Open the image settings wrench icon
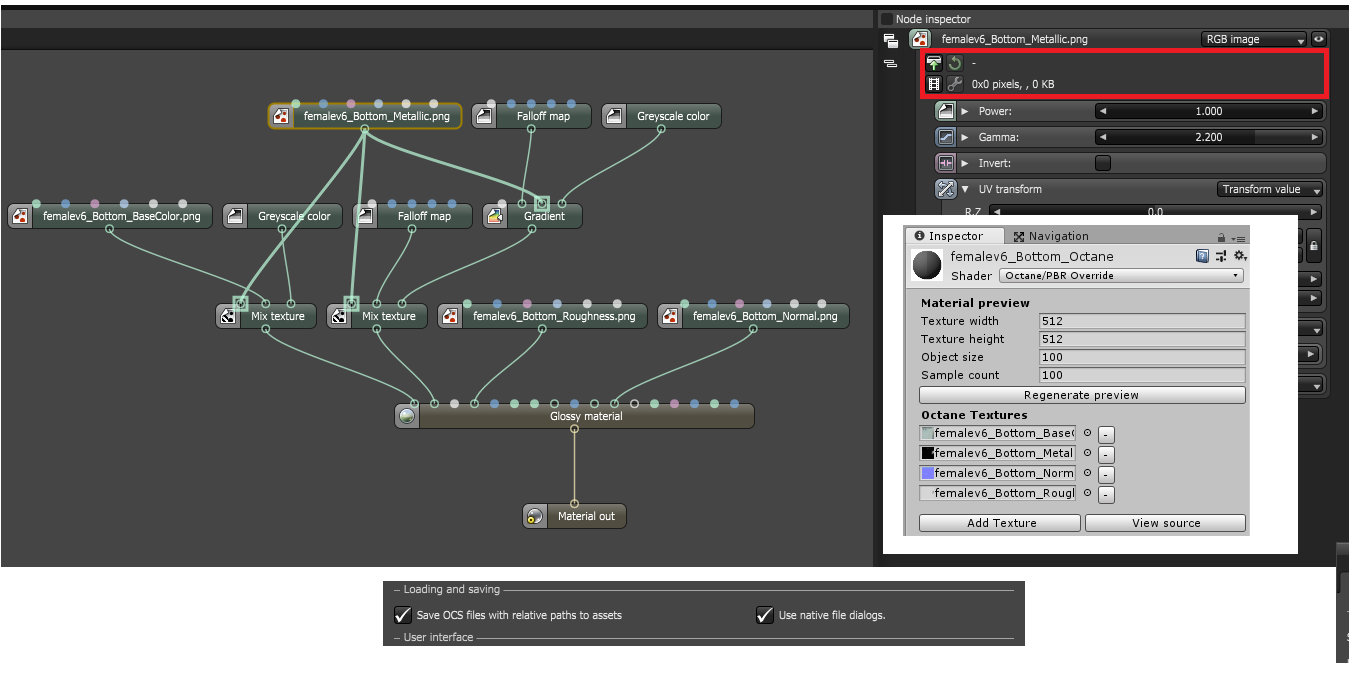The width and height of the screenshot is (1349, 684). point(954,84)
